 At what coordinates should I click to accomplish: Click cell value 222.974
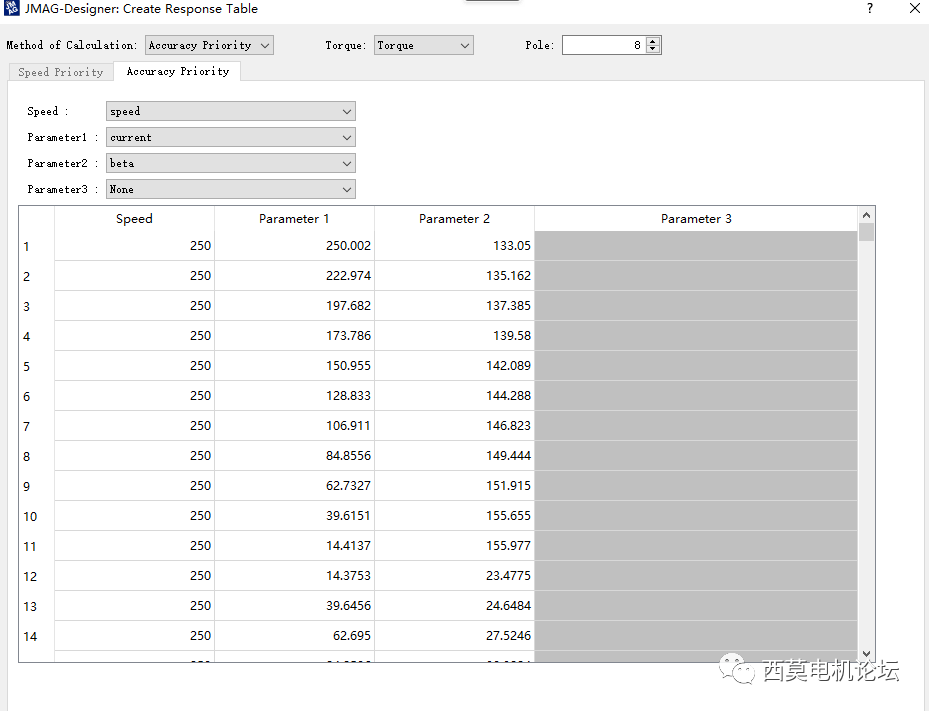click(294, 276)
